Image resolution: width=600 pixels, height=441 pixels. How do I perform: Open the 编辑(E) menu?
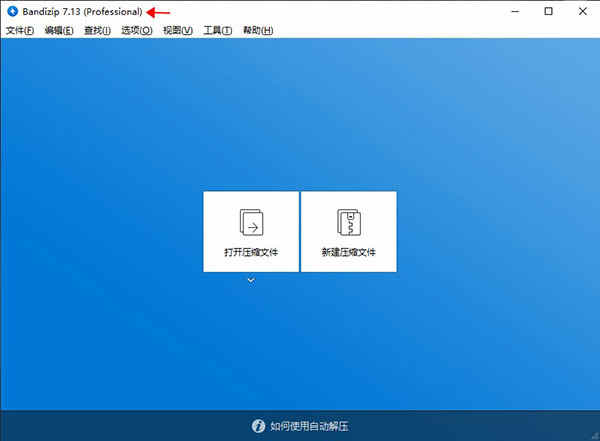pos(59,30)
